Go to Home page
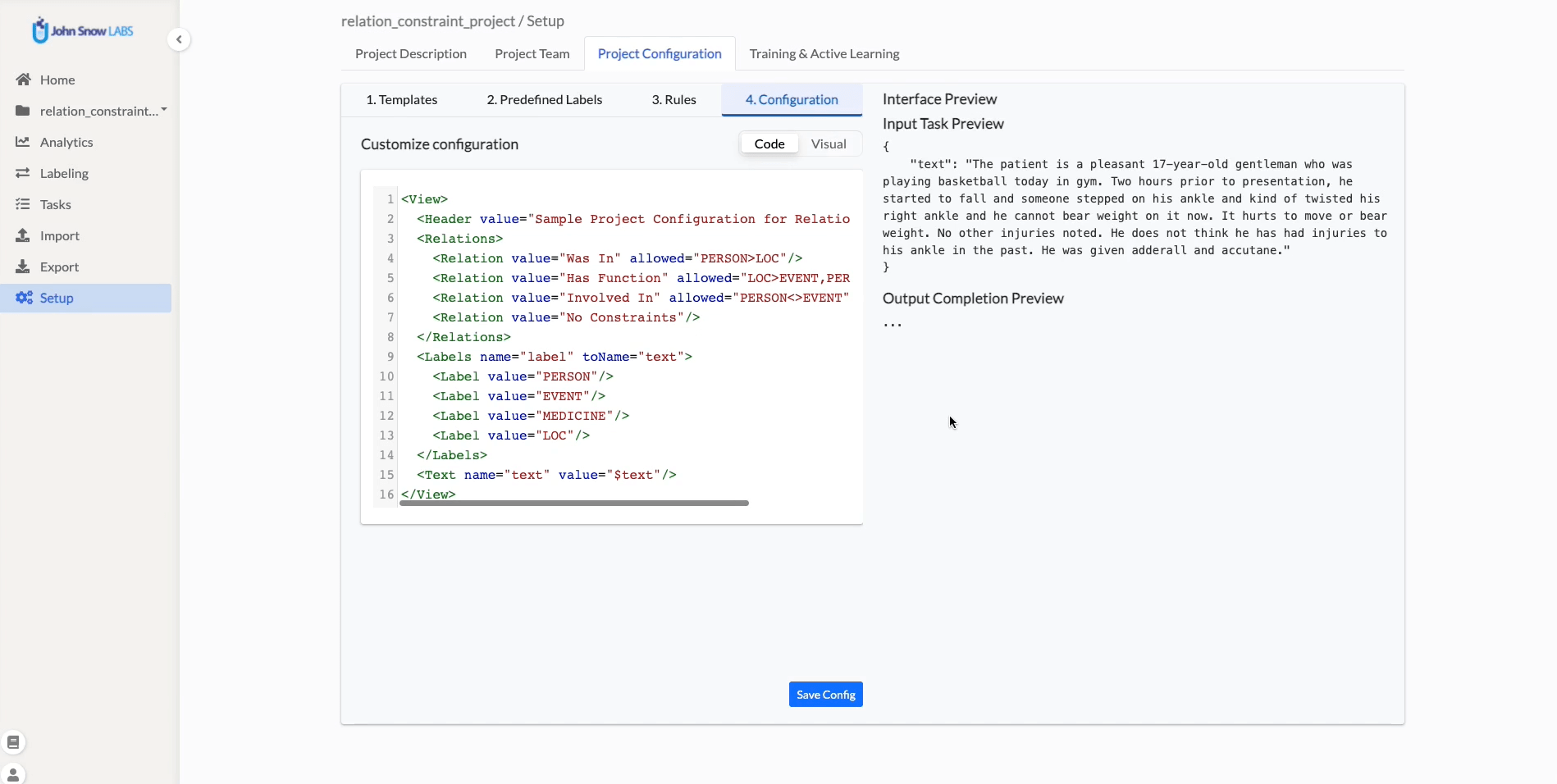The image size is (1557, 784). 57,80
